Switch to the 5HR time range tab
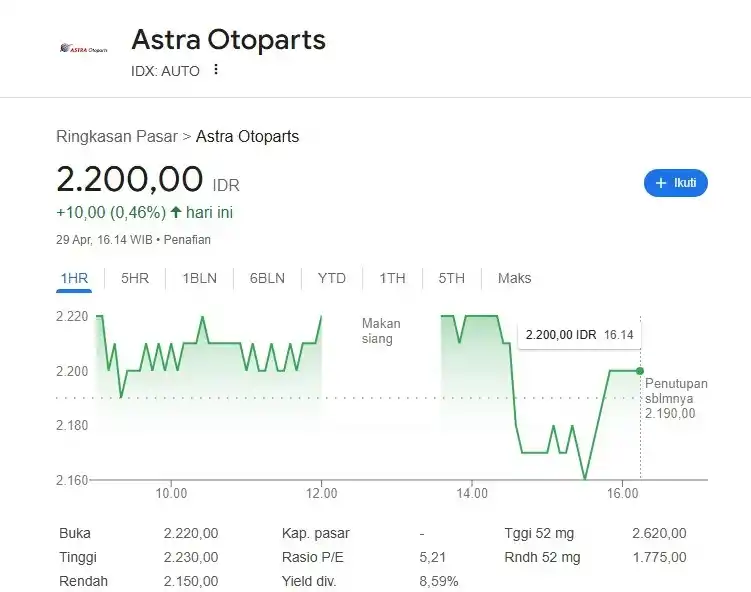This screenshot has width=751, height=592. tap(134, 278)
